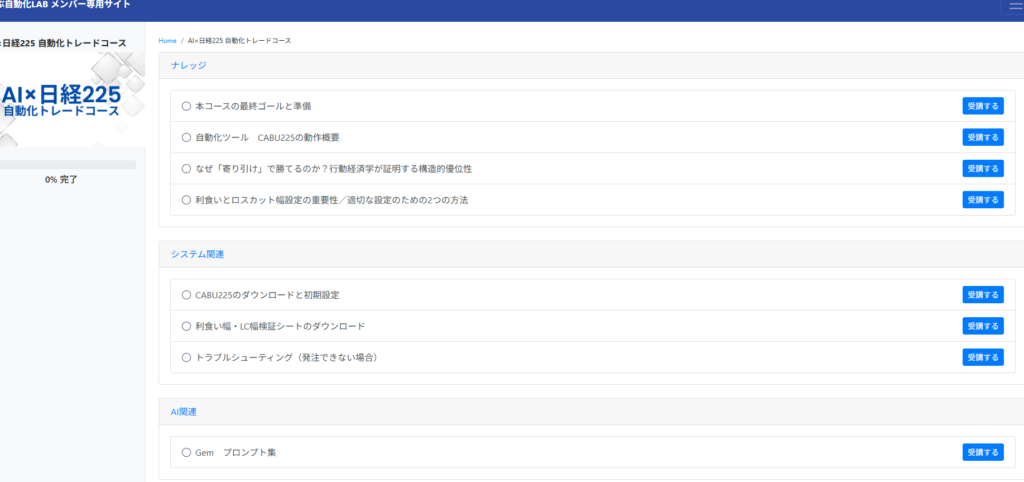This screenshot has height=482, width=1024.
Task: Select circle beside Gem プロンプト集
Action: coord(186,453)
